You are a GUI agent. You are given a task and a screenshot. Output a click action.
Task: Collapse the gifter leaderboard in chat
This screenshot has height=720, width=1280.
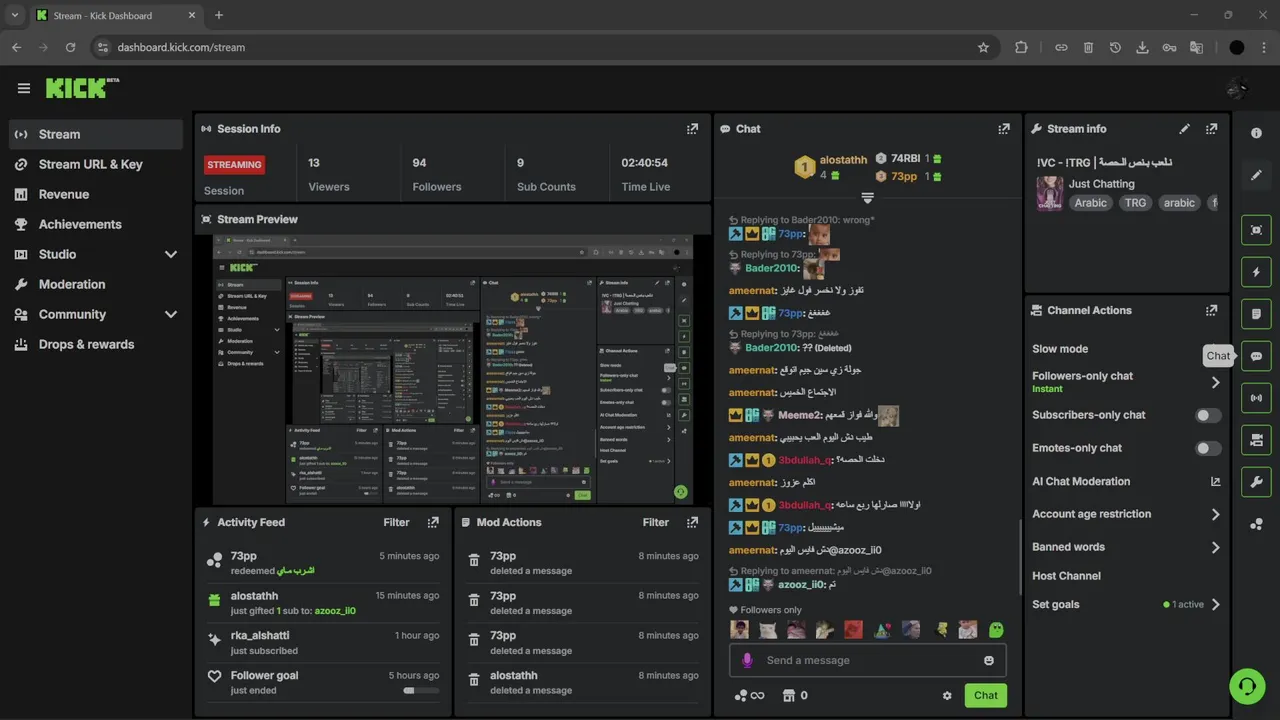(x=868, y=198)
